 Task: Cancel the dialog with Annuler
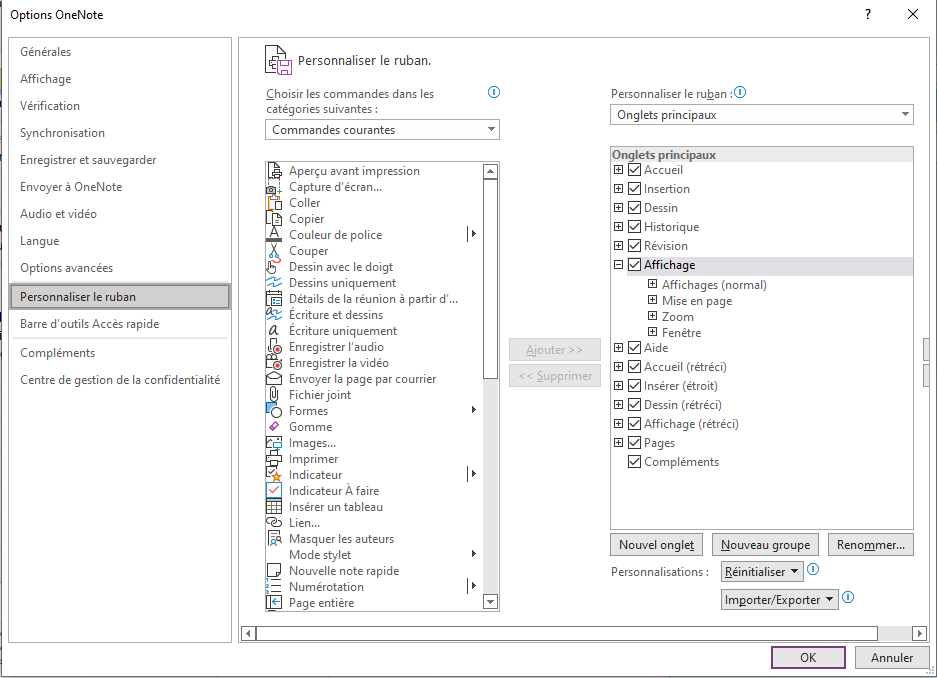[x=892, y=658]
